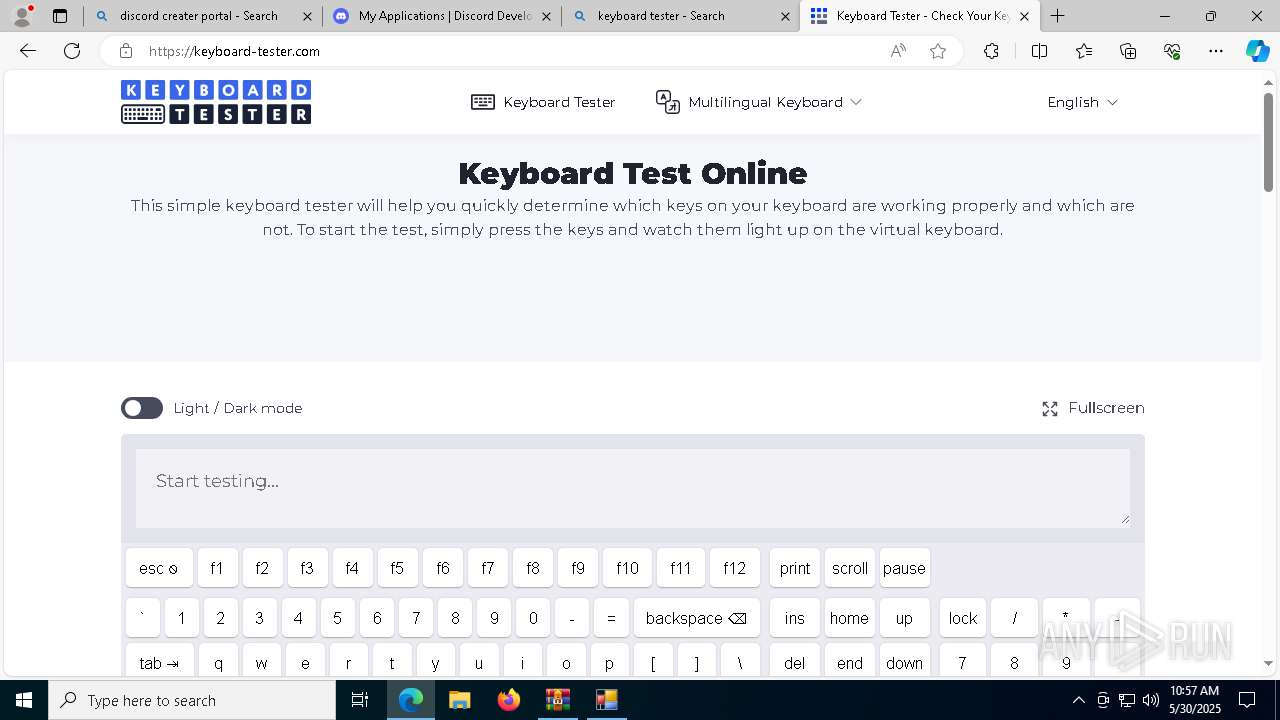Click the Fullscreen link

[1093, 408]
